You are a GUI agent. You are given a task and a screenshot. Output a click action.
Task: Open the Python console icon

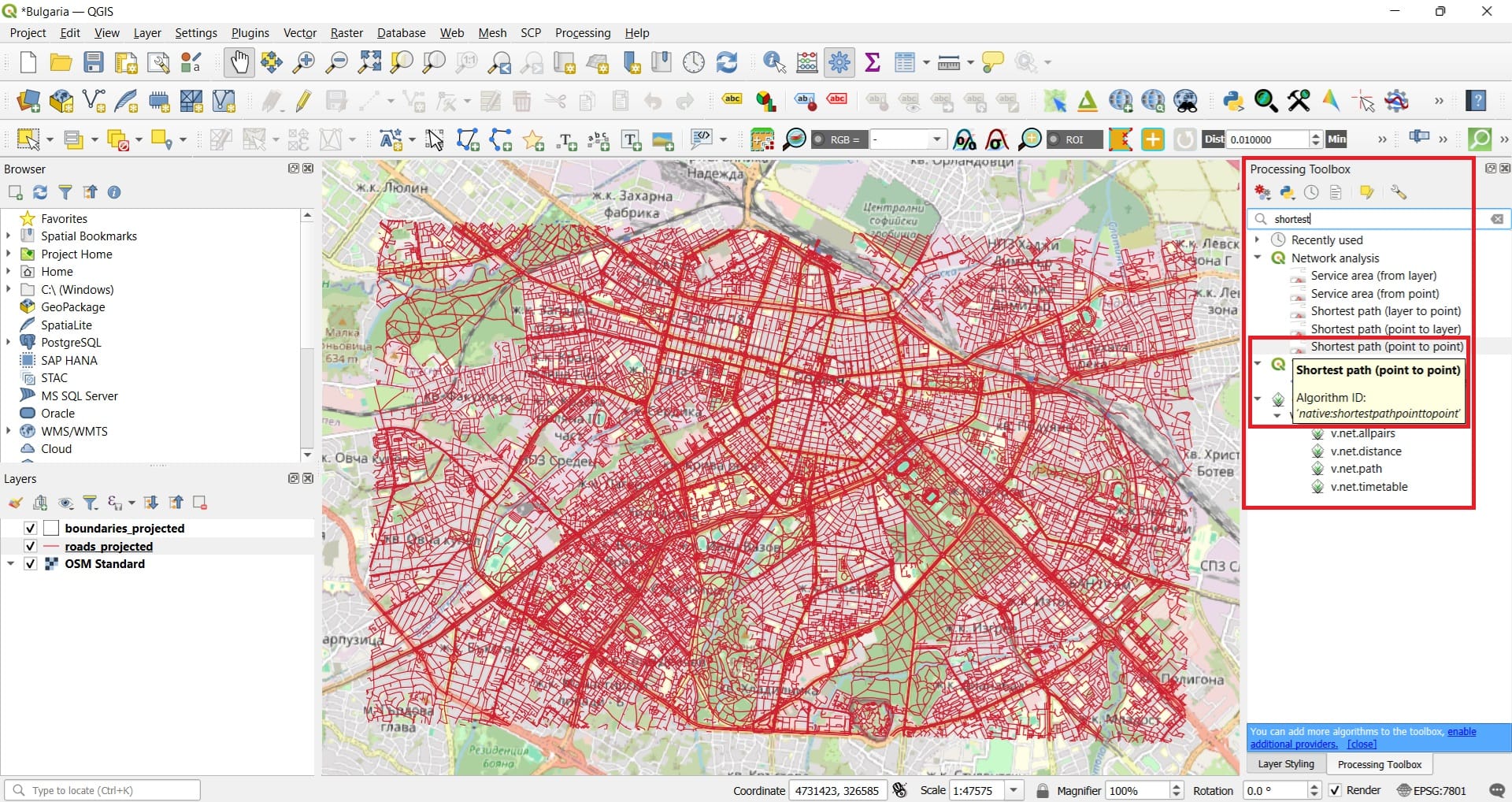coord(1233,101)
